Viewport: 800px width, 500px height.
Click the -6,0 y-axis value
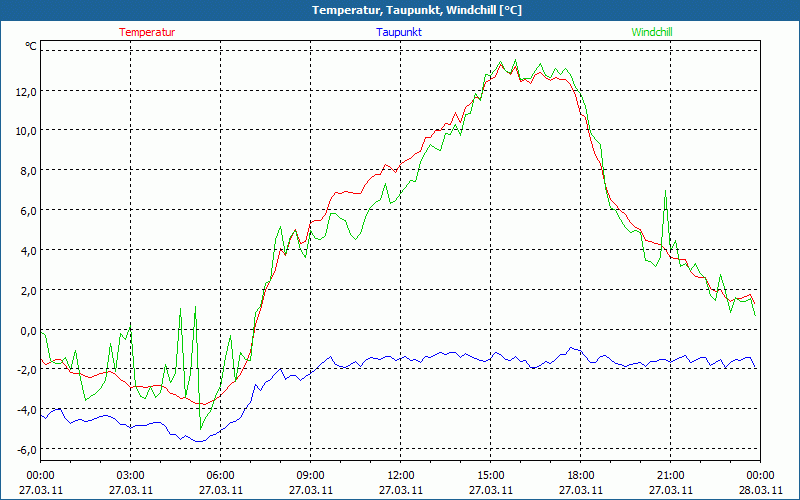[x=27, y=449]
